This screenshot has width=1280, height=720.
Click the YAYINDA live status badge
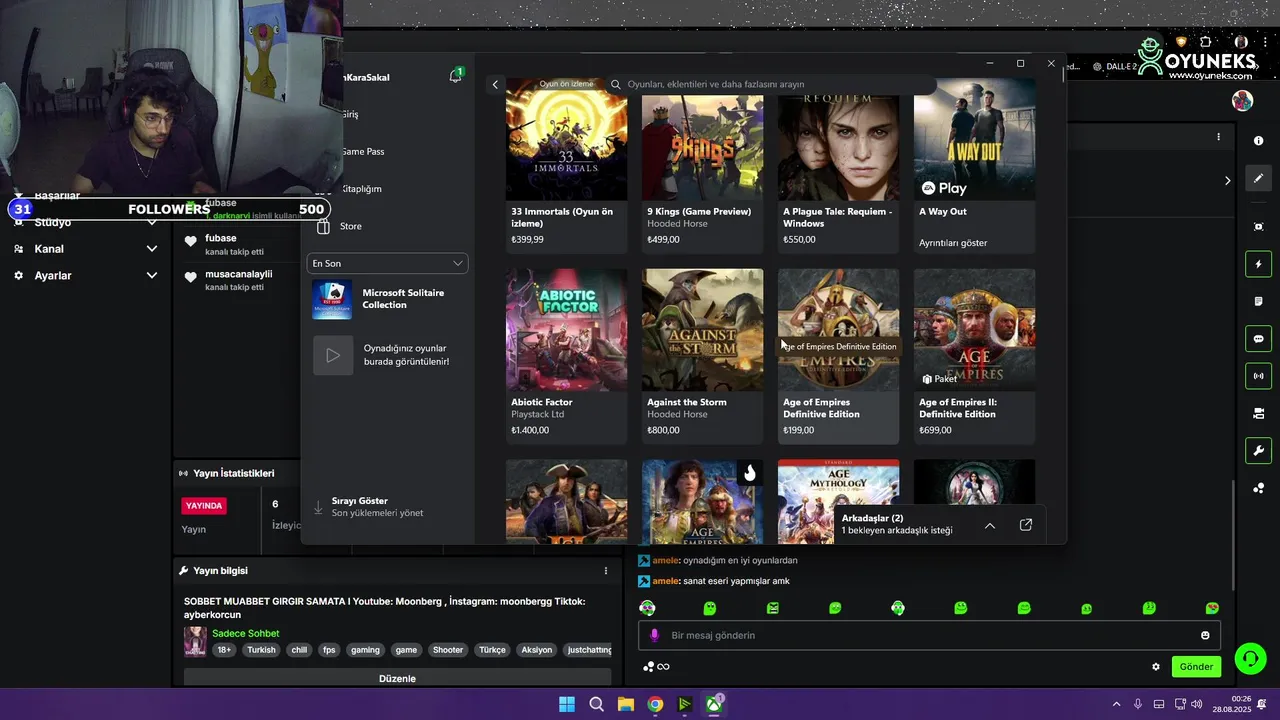[204, 506]
